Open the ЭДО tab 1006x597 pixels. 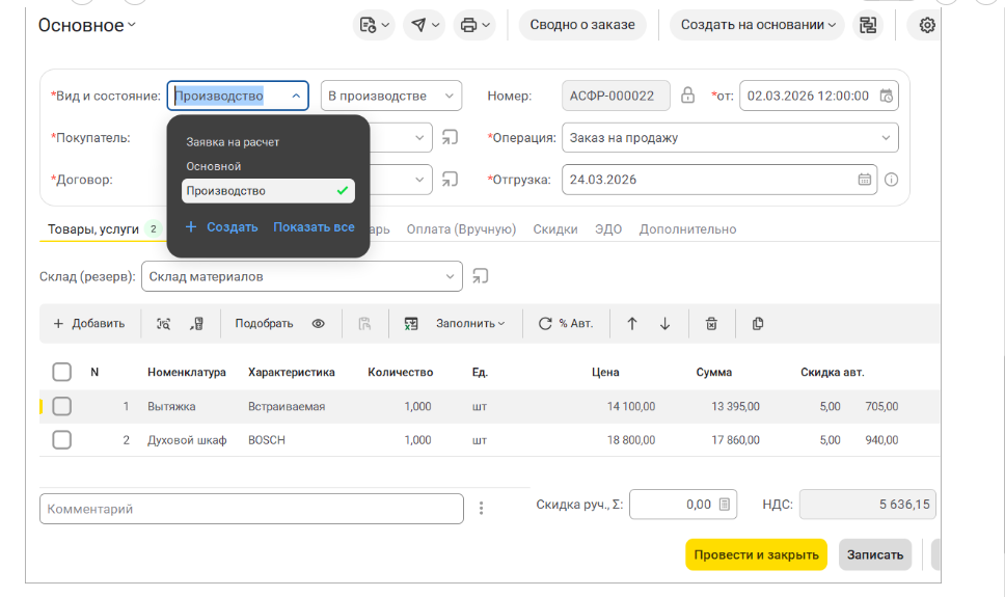[608, 229]
